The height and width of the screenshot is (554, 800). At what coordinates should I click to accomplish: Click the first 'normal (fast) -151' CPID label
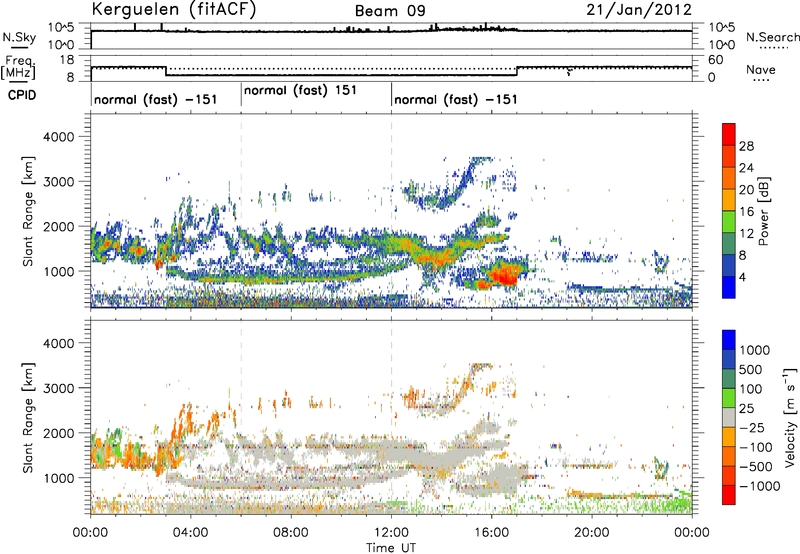coord(156,99)
